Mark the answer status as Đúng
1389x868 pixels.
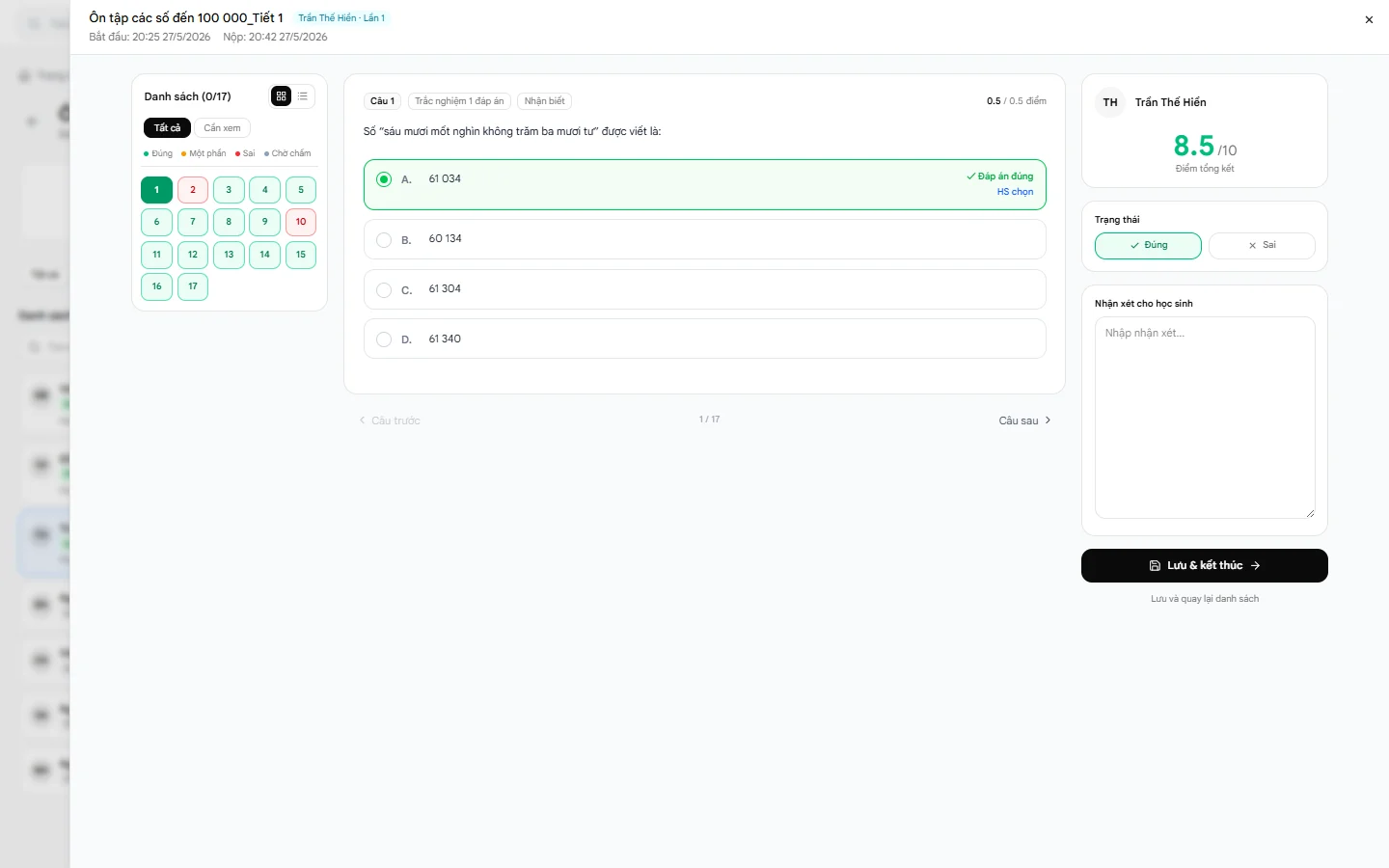pyautogui.click(x=1148, y=246)
